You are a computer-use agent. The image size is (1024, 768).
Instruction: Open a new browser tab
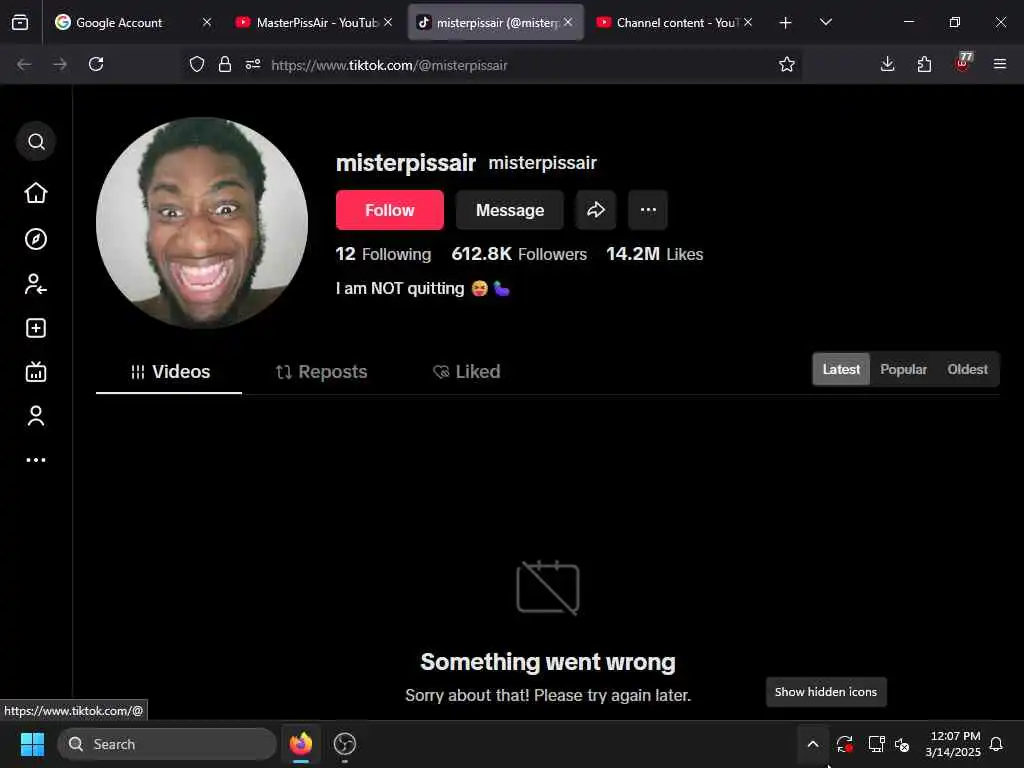(786, 23)
